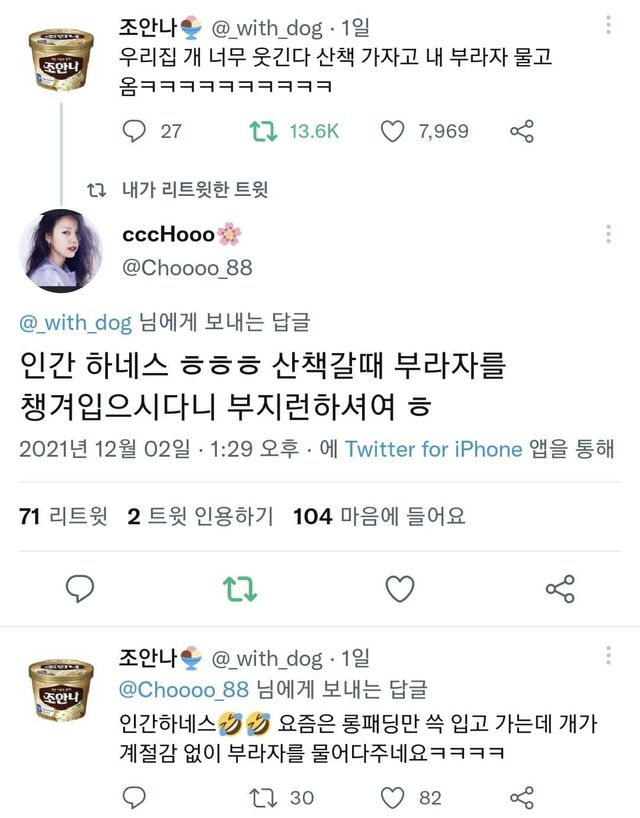Open the share icon on the top tweet

[x=522, y=129]
